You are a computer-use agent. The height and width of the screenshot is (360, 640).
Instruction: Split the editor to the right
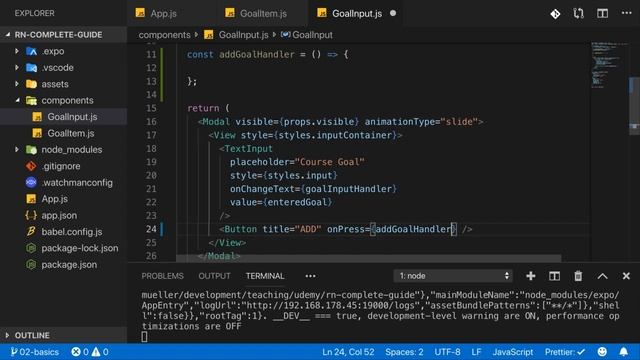pyautogui.click(x=602, y=13)
